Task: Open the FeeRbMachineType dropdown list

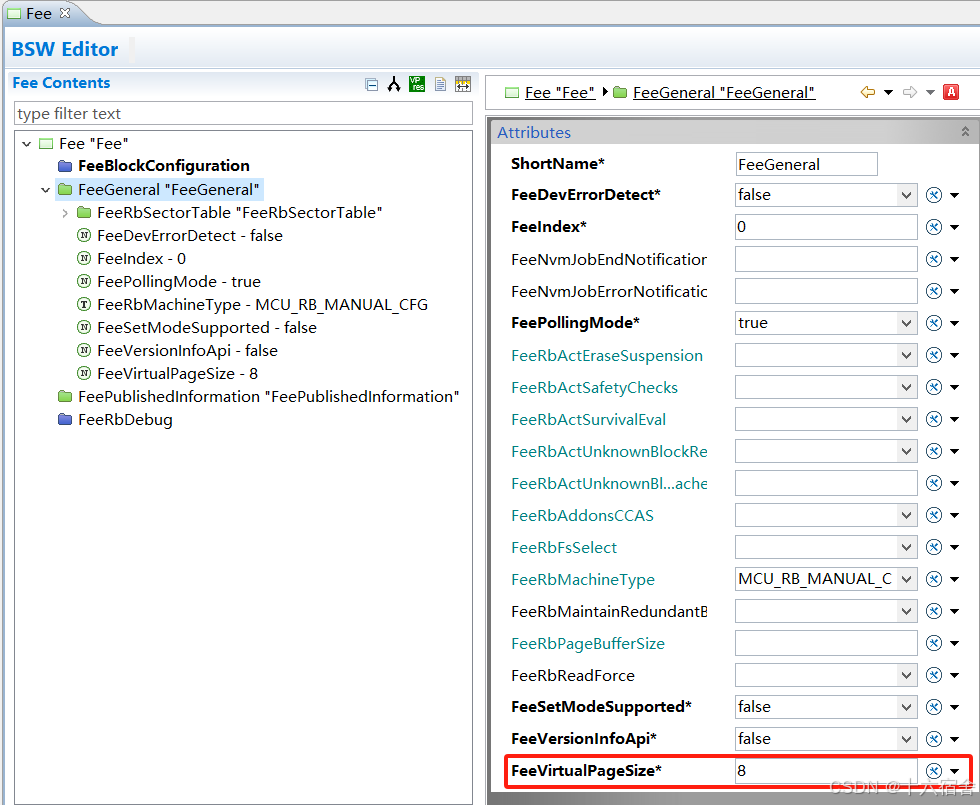Action: (906, 579)
